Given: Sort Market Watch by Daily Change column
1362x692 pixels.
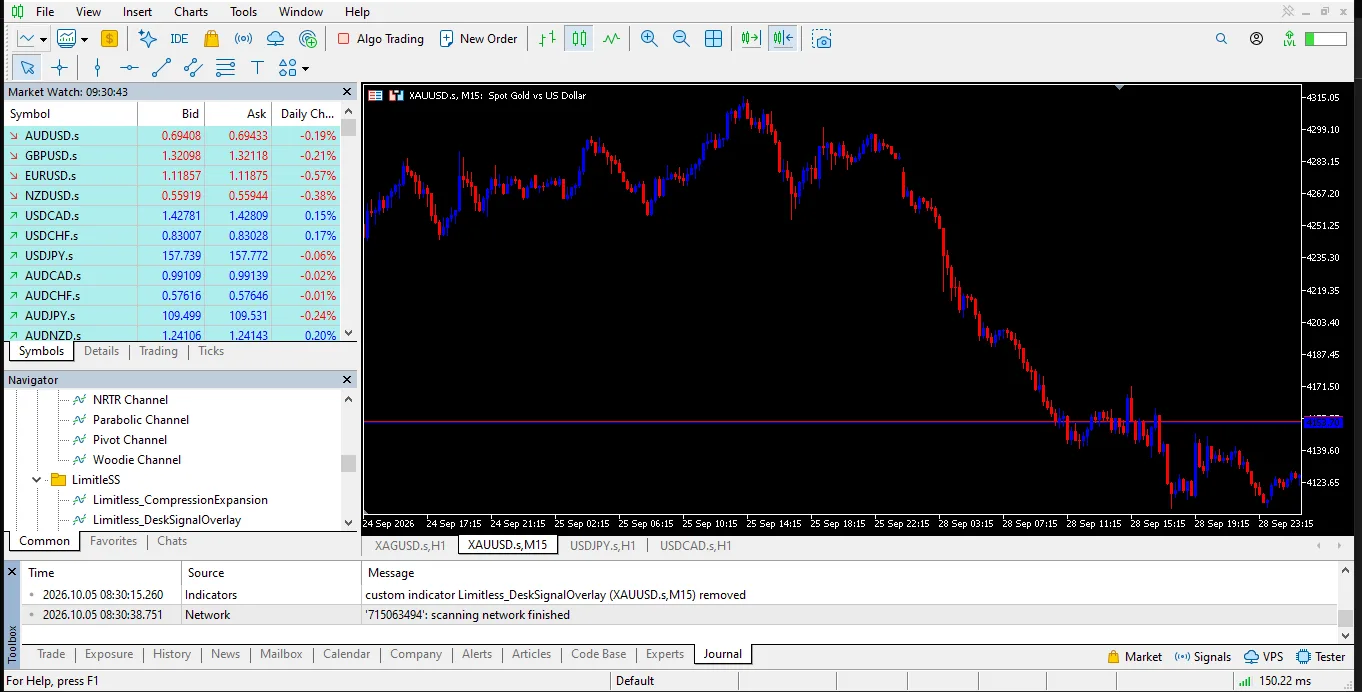Looking at the screenshot, I should (x=307, y=114).
